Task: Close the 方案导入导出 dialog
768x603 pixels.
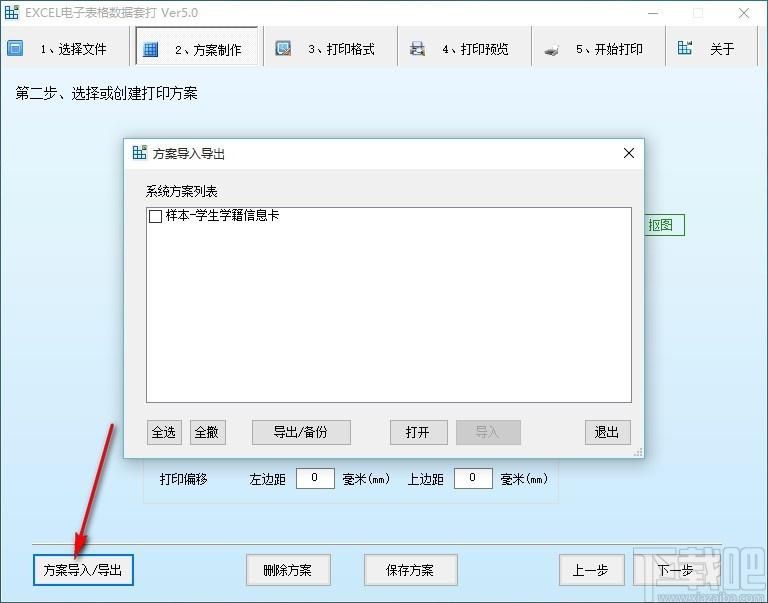Action: tap(629, 153)
